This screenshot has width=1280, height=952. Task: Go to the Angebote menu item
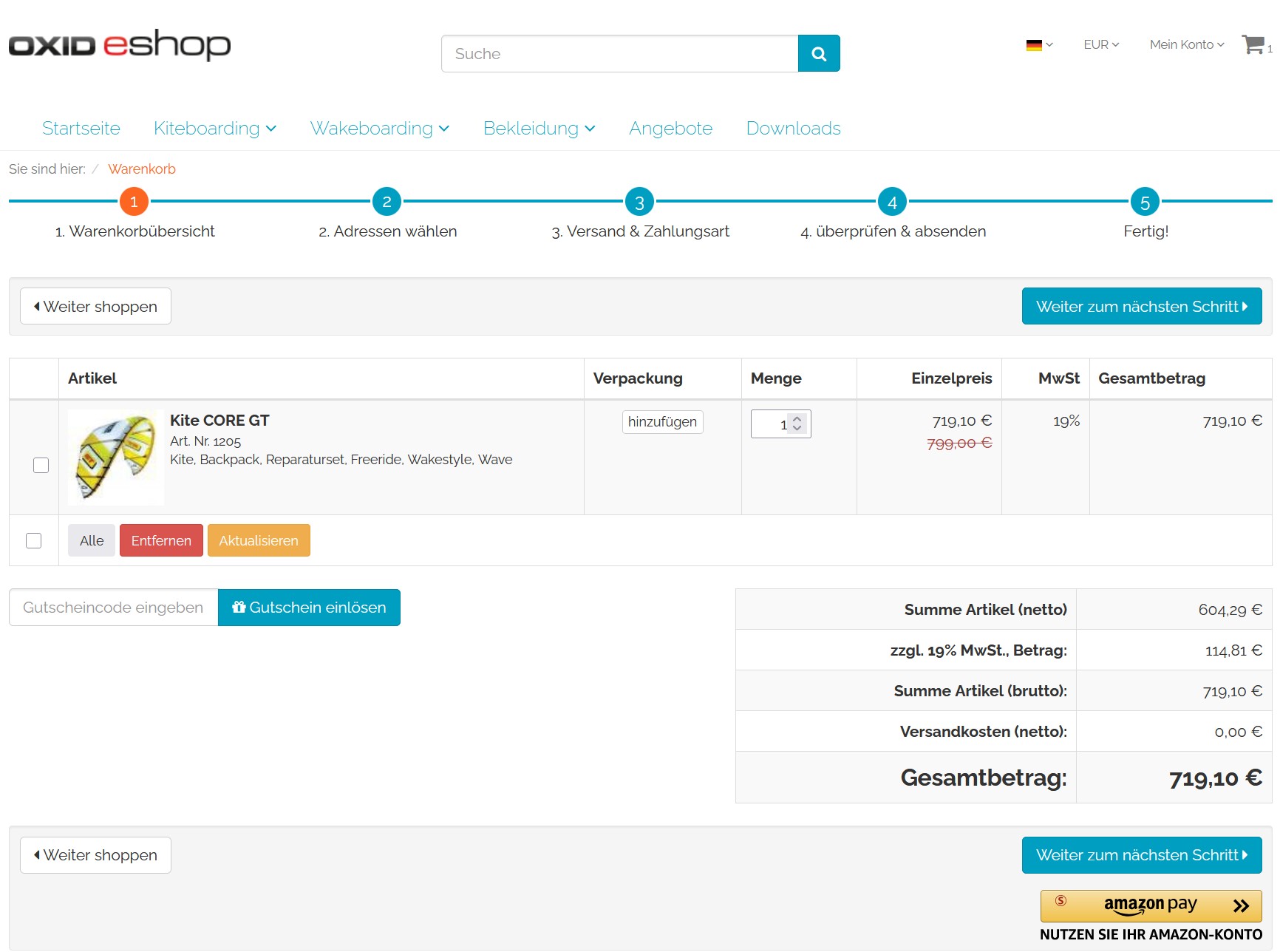tap(670, 129)
